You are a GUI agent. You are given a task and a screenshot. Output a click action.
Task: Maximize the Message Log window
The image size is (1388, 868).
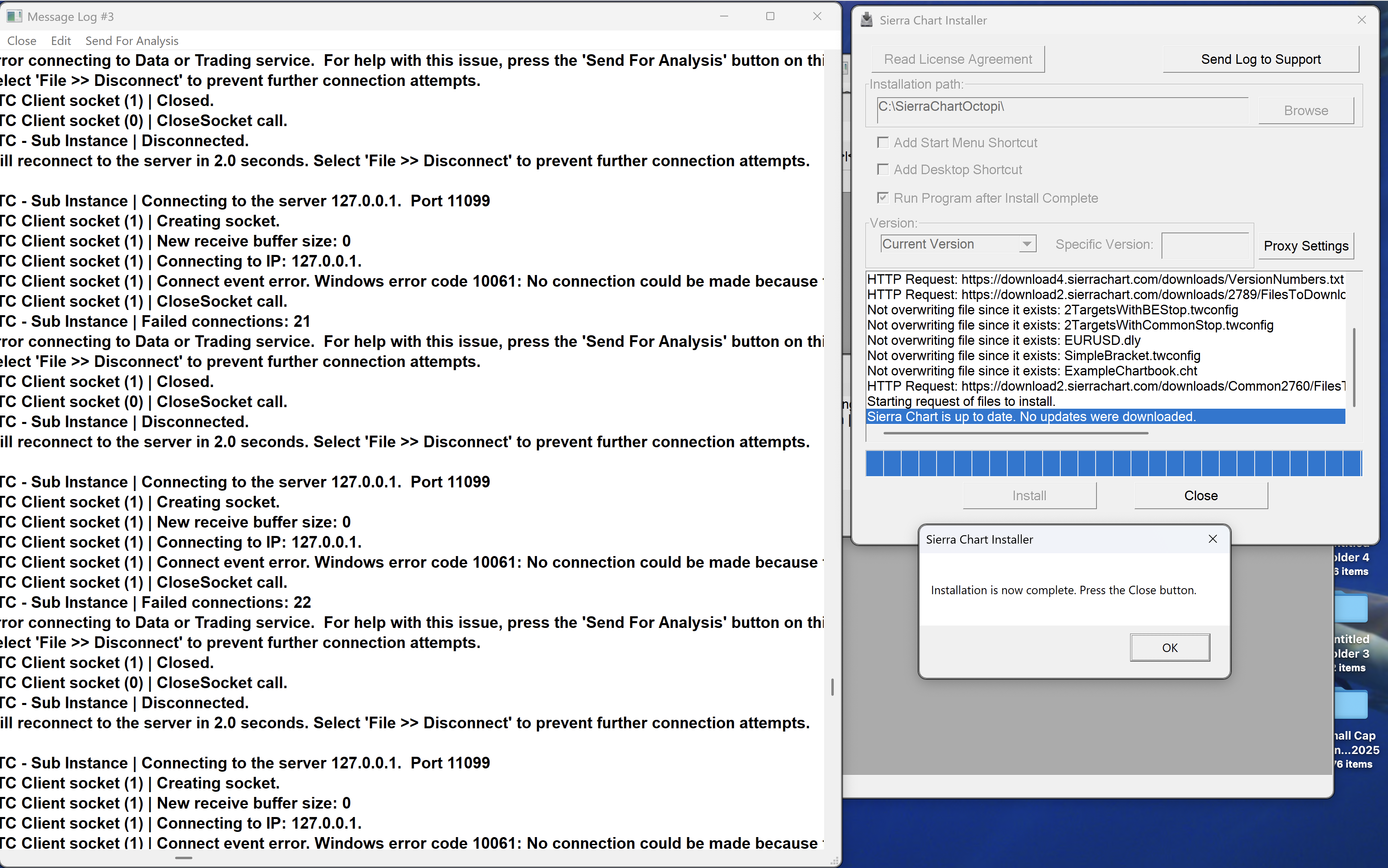pos(770,16)
